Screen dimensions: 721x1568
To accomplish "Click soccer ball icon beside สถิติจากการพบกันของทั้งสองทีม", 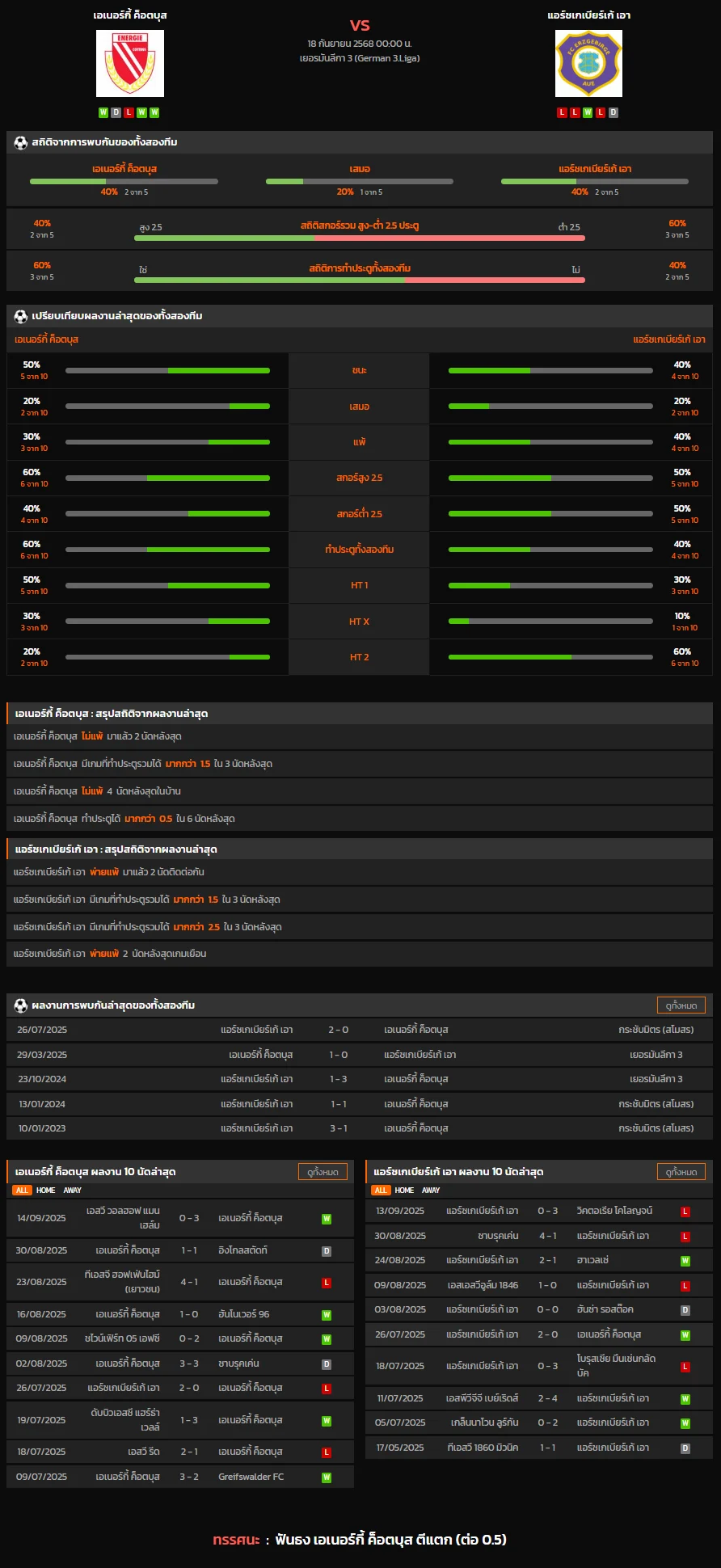I will click(x=21, y=142).
